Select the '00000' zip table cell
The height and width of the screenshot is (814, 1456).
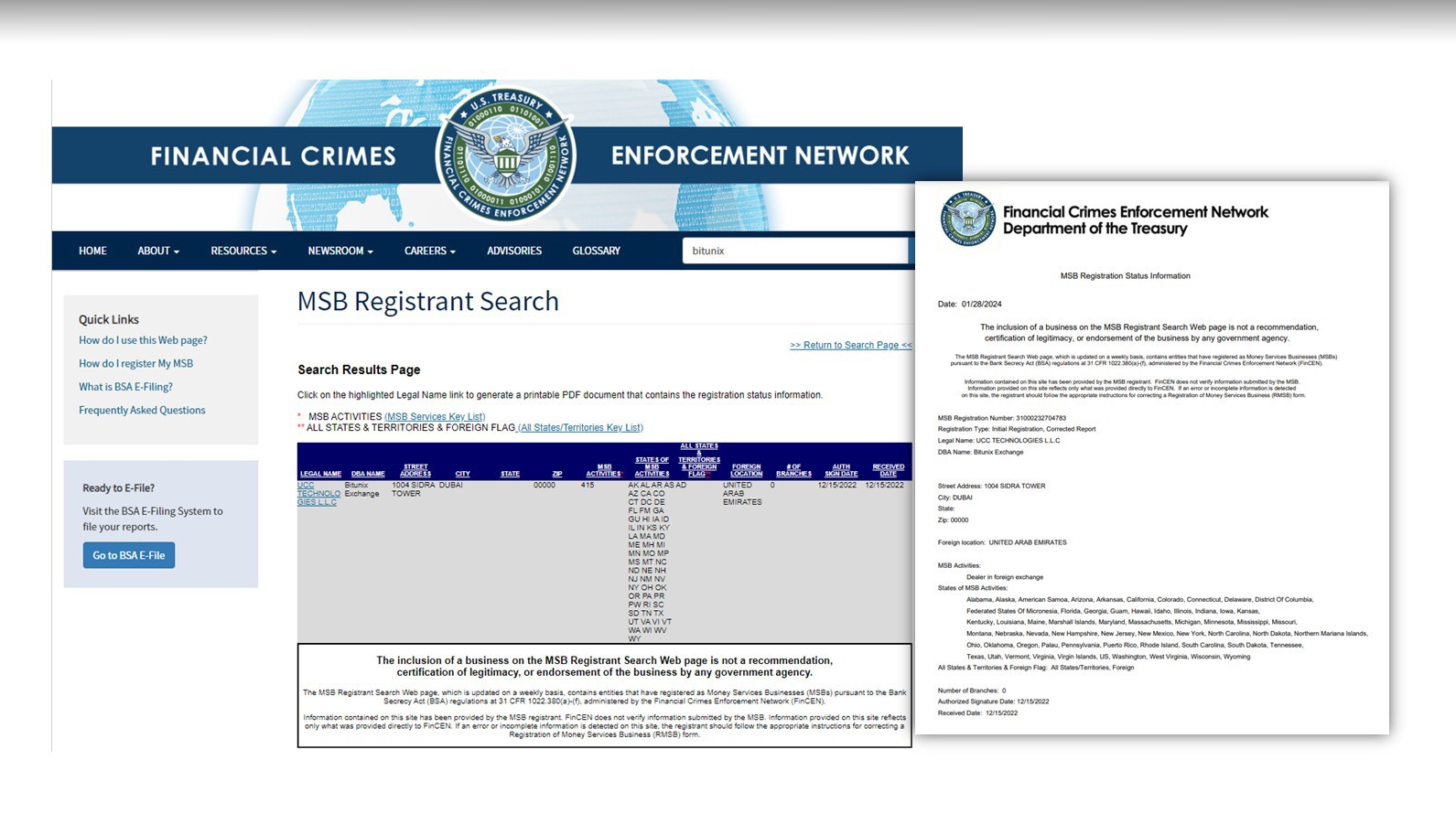pyautogui.click(x=545, y=486)
